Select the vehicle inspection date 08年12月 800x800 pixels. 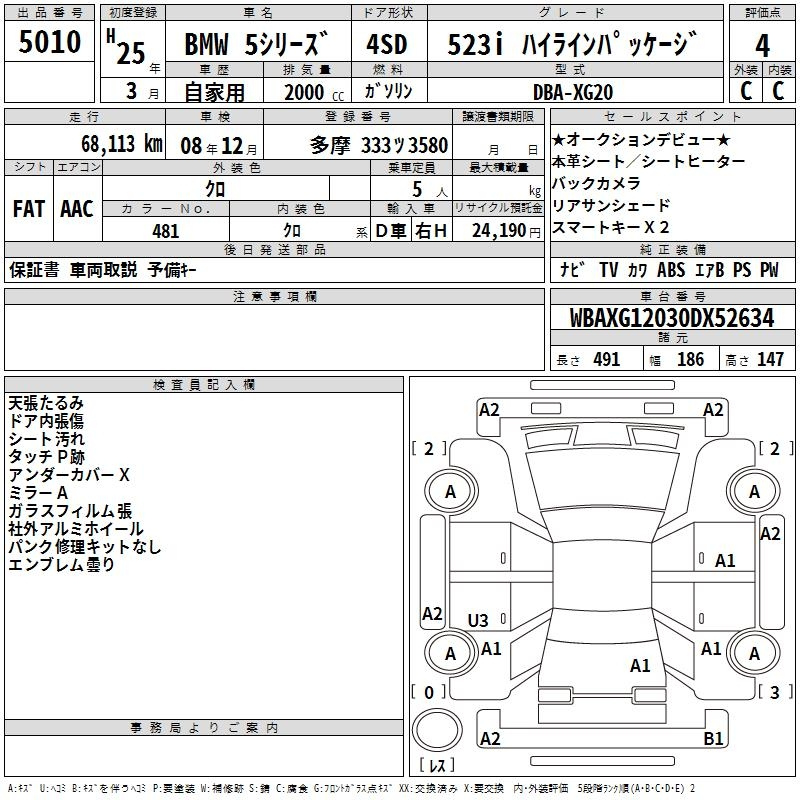[x=219, y=146]
